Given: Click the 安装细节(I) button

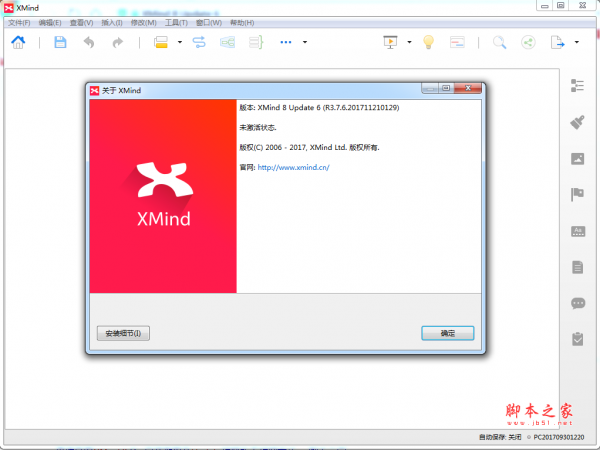Looking at the screenshot, I should (123, 333).
